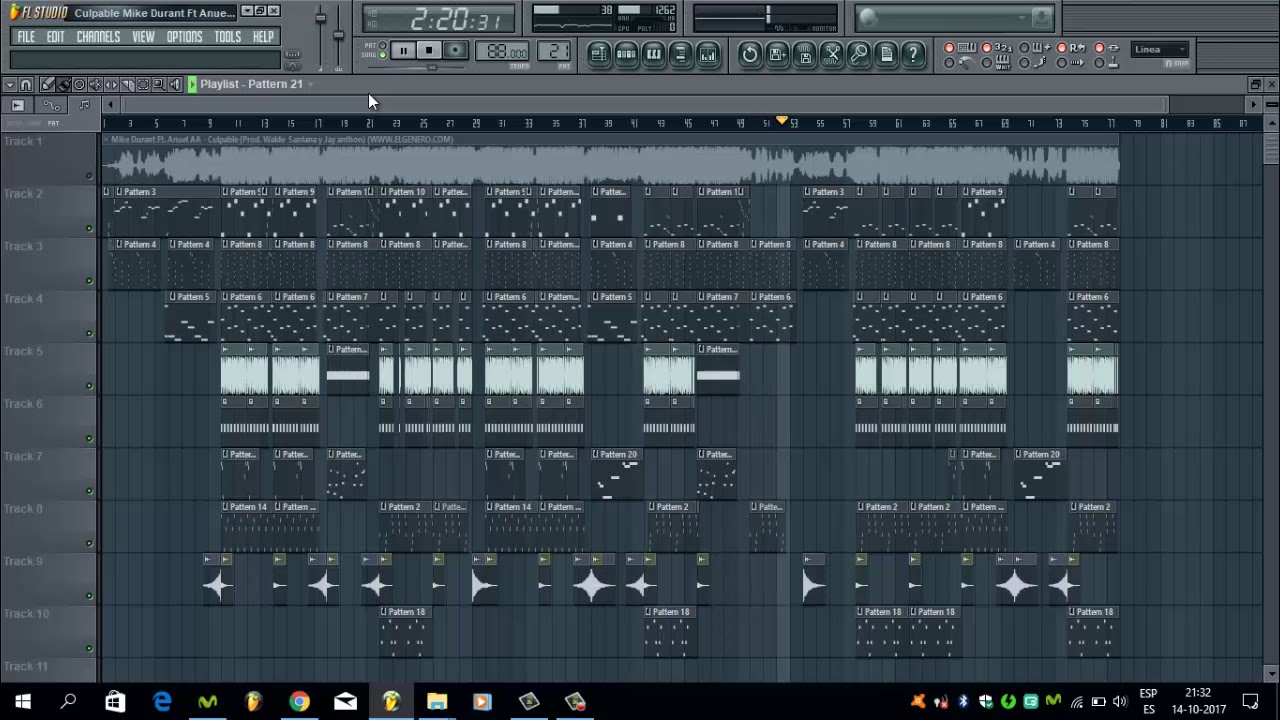Toggle typing keyboard to piano LED
This screenshot has height=720, width=1280.
[x=949, y=48]
